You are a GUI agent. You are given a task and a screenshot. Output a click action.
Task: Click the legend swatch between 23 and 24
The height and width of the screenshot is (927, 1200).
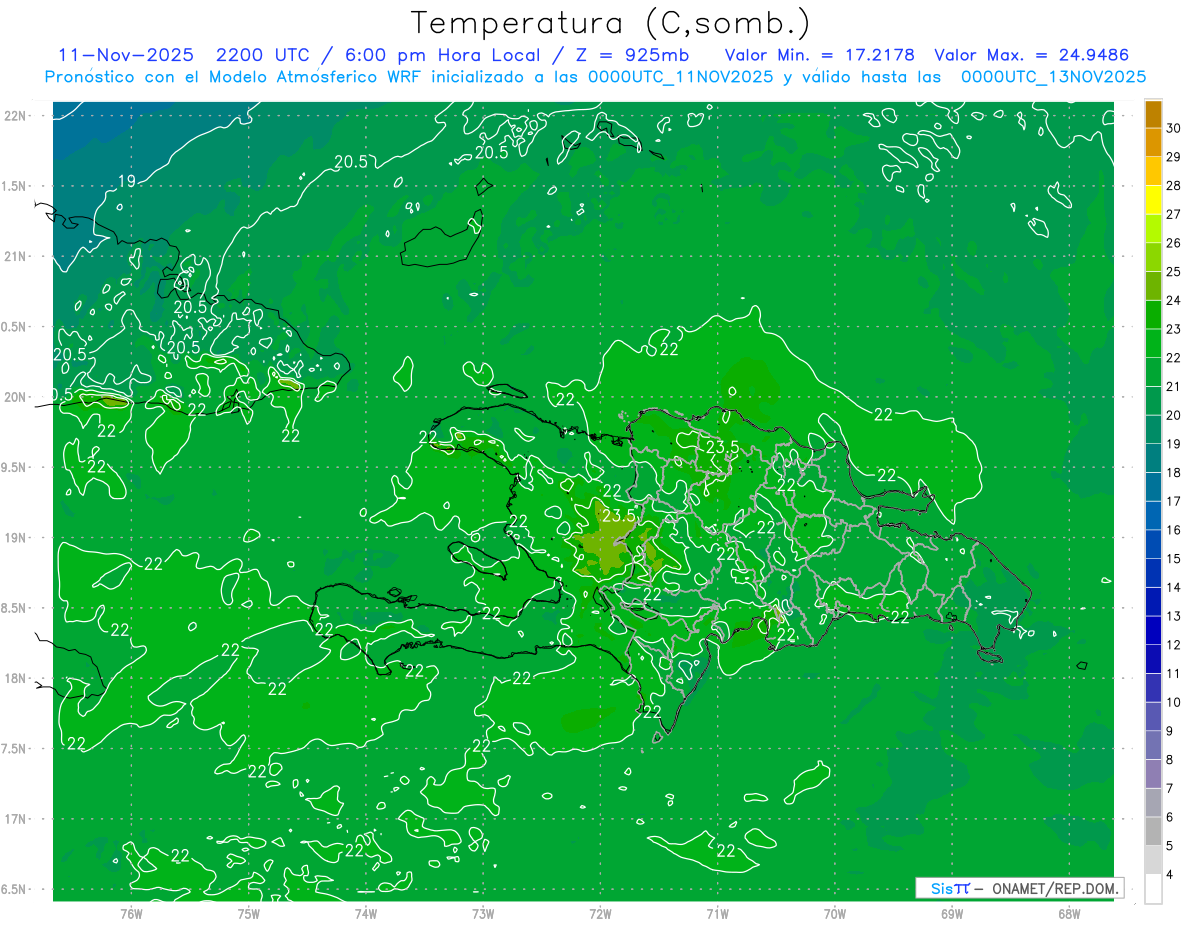tap(1153, 315)
